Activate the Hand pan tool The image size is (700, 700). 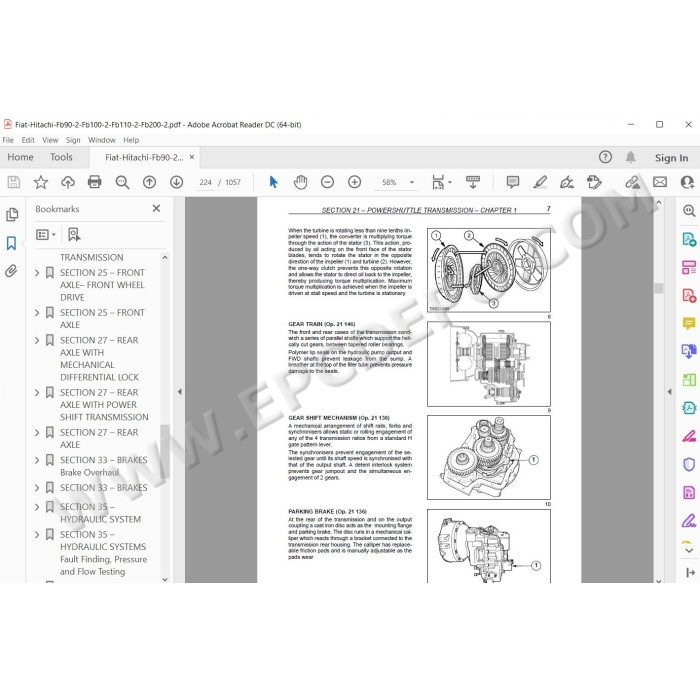[300, 182]
